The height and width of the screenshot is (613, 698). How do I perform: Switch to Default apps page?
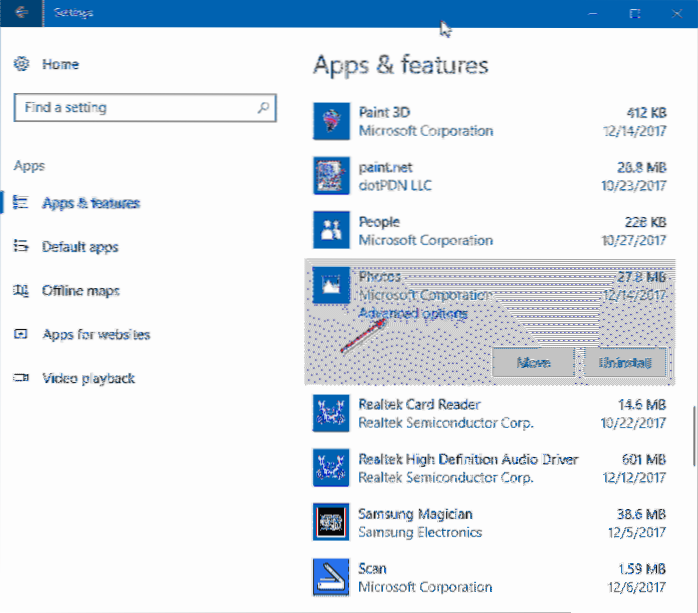point(80,247)
